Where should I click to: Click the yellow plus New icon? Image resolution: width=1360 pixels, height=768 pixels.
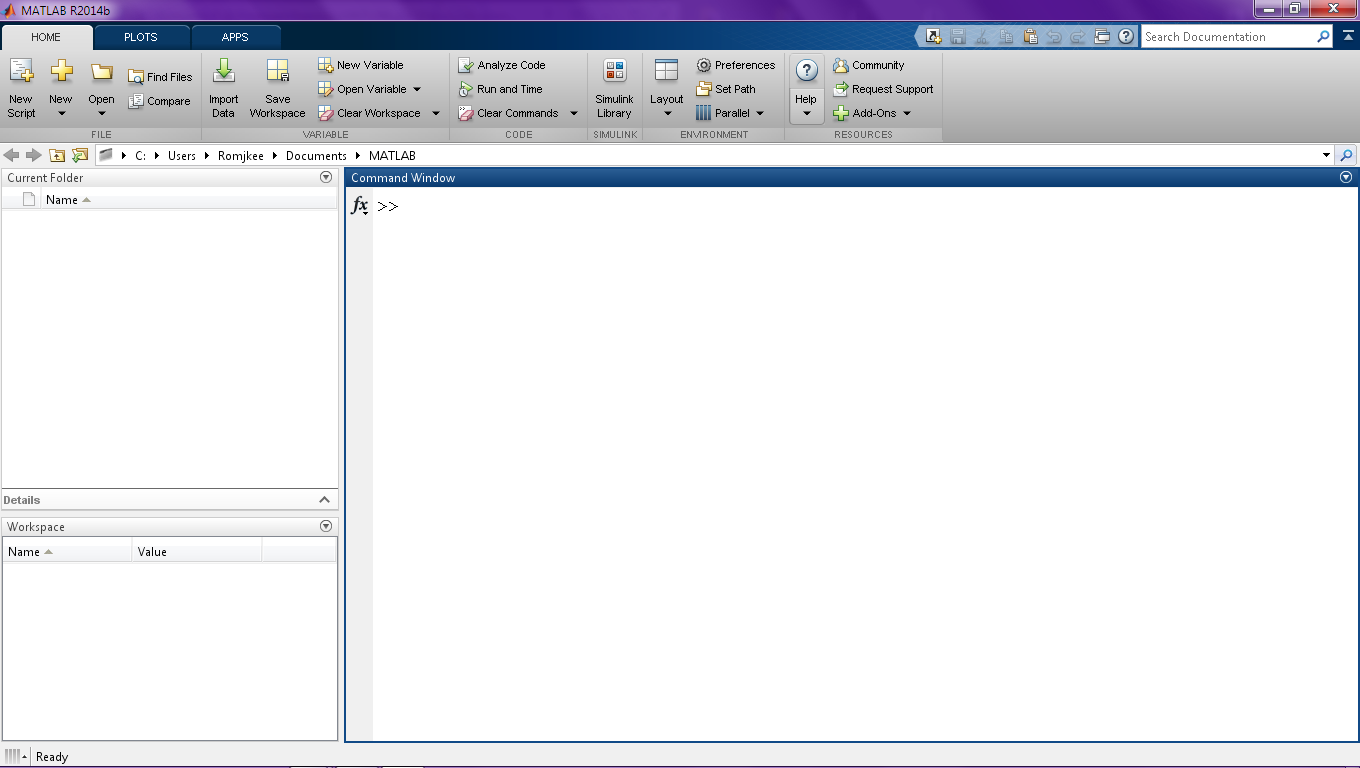coord(61,72)
